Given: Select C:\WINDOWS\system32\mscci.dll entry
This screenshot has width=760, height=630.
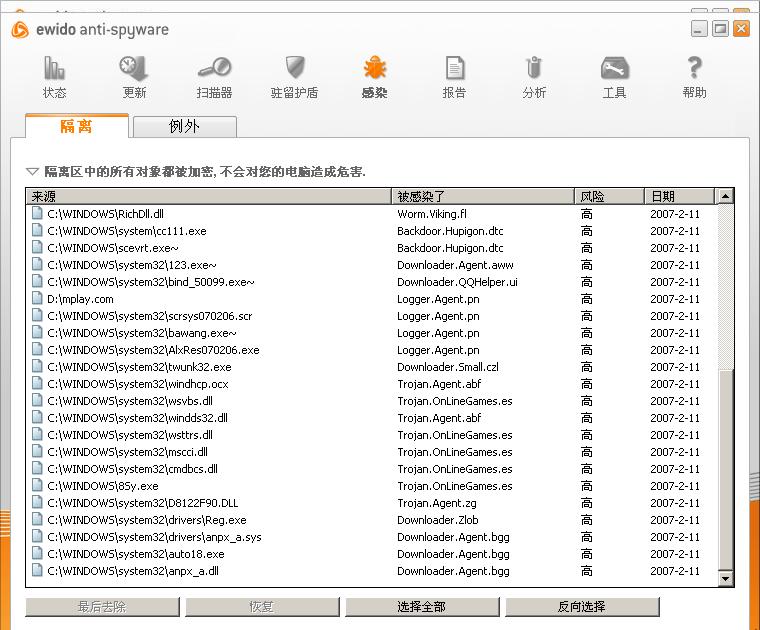Looking at the screenshot, I should coord(127,452).
